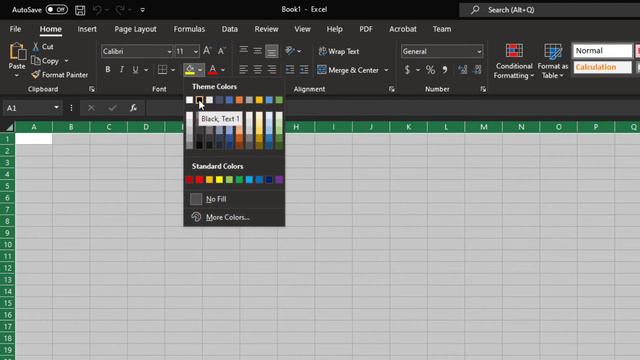Click the Decrease Indent icon
The image size is (640, 360).
coord(290,70)
